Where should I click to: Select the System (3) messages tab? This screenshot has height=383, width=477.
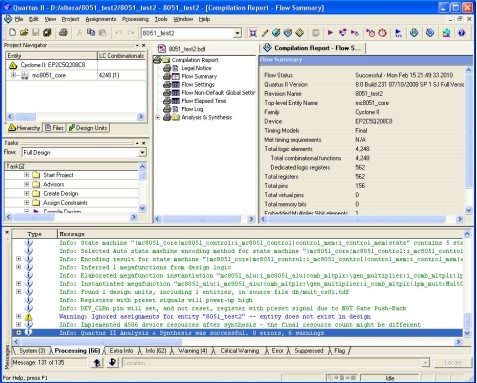[x=32, y=351]
